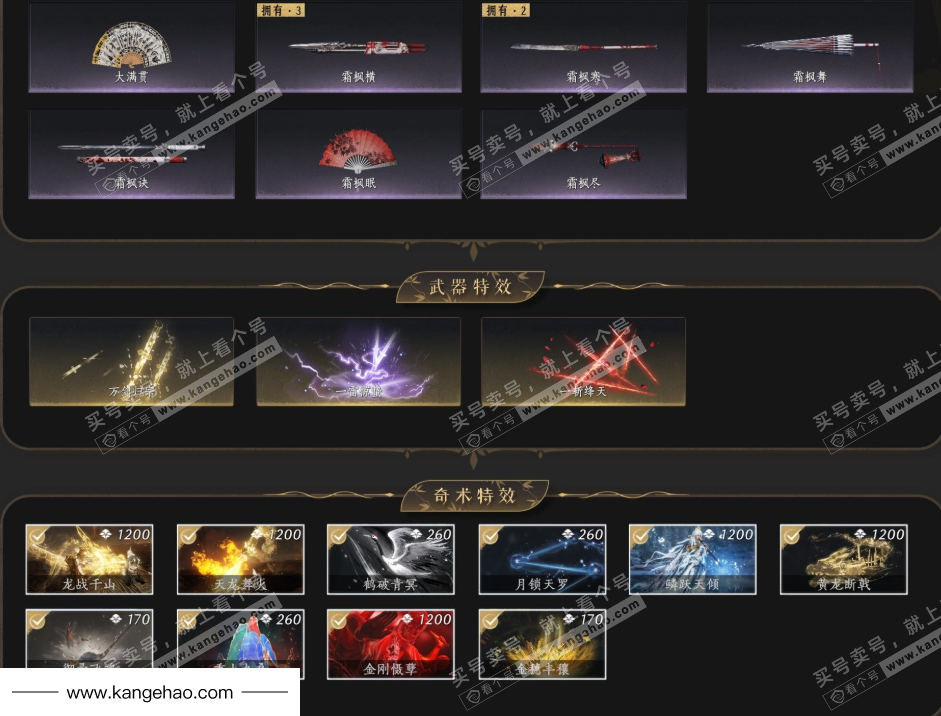Open the www.kangehao.com link

149,693
